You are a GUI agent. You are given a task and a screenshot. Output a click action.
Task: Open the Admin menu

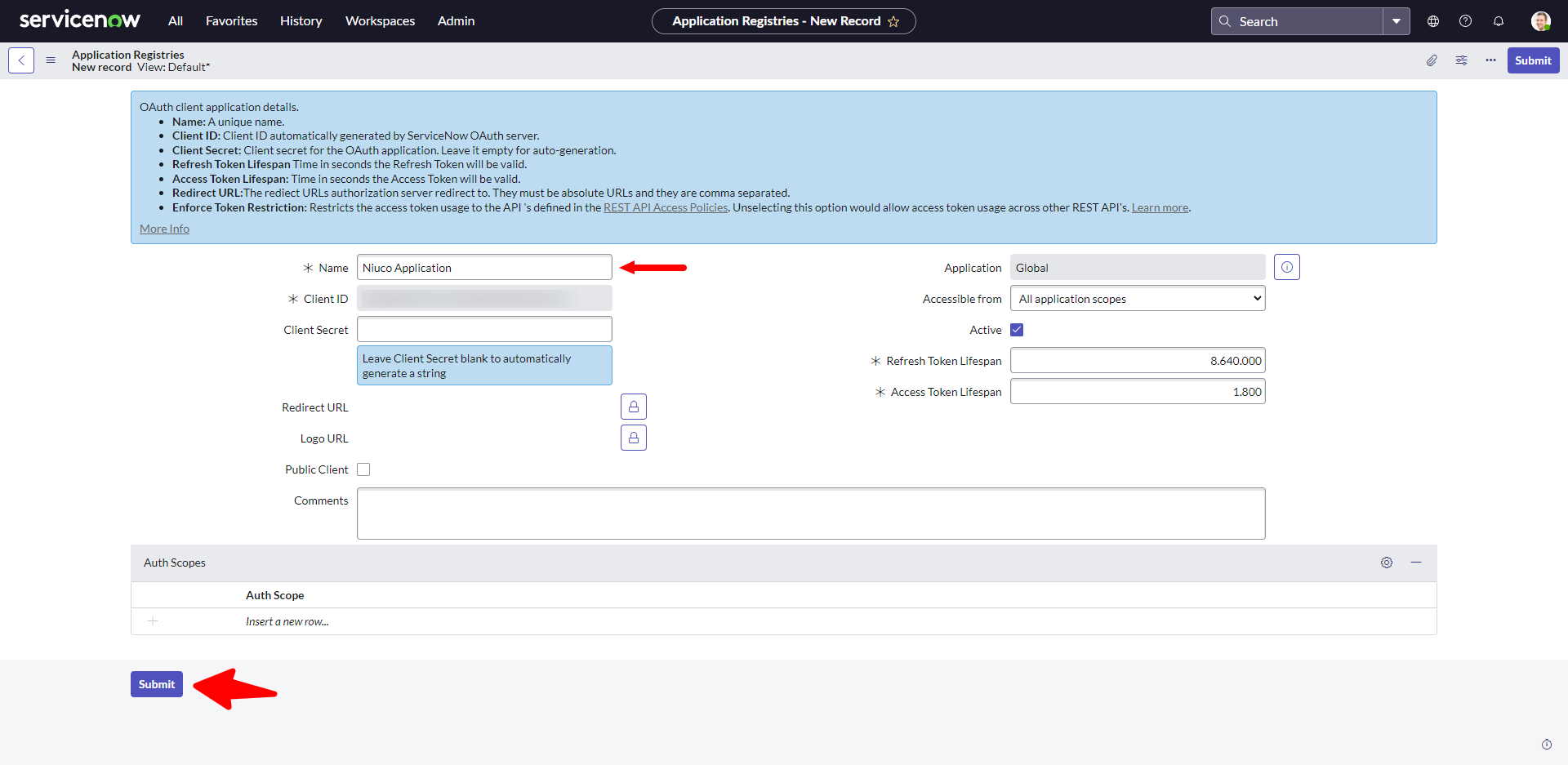(456, 21)
